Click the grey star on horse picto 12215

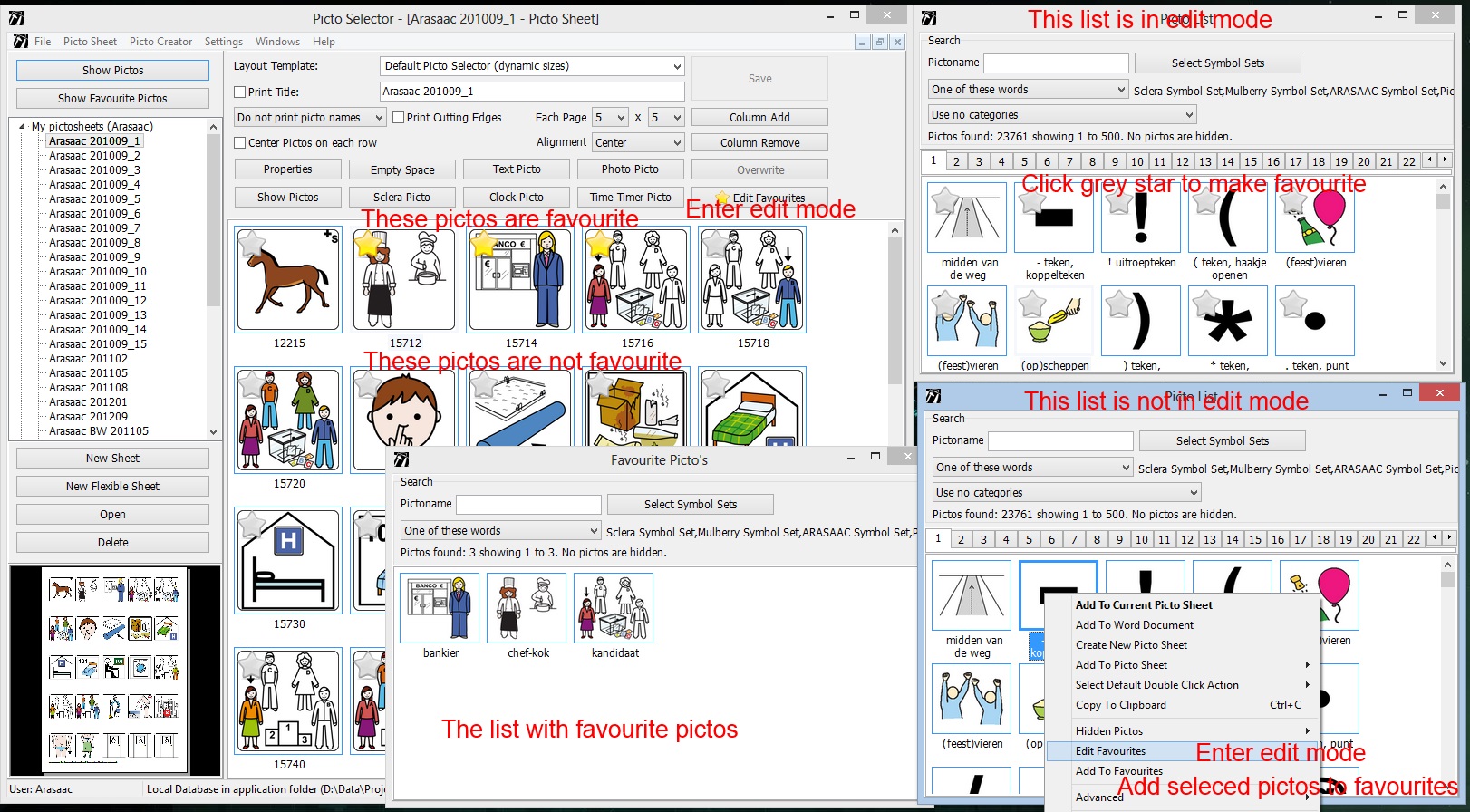[x=252, y=243]
